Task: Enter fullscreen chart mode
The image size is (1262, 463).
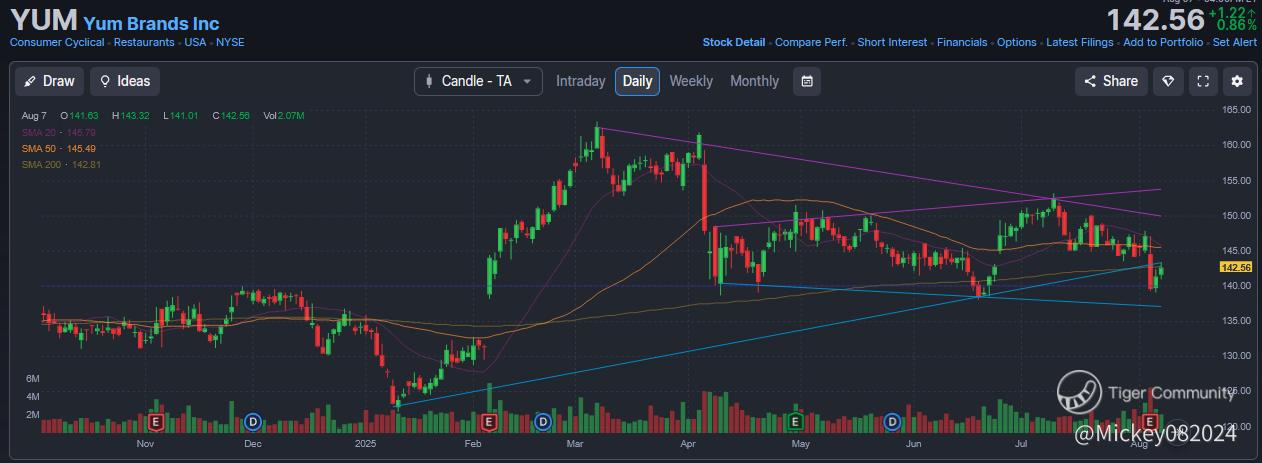Action: pyautogui.click(x=1203, y=81)
